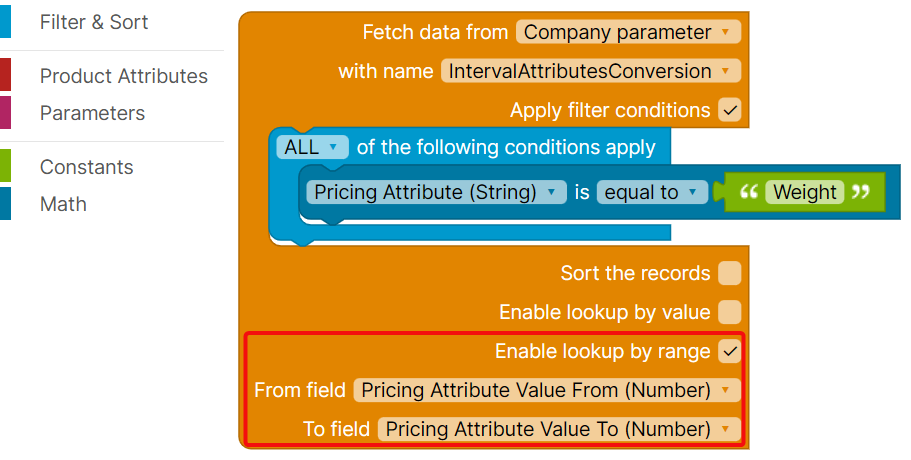Select the Math block category
Image resolution: width=911 pixels, height=460 pixels.
coord(63,204)
